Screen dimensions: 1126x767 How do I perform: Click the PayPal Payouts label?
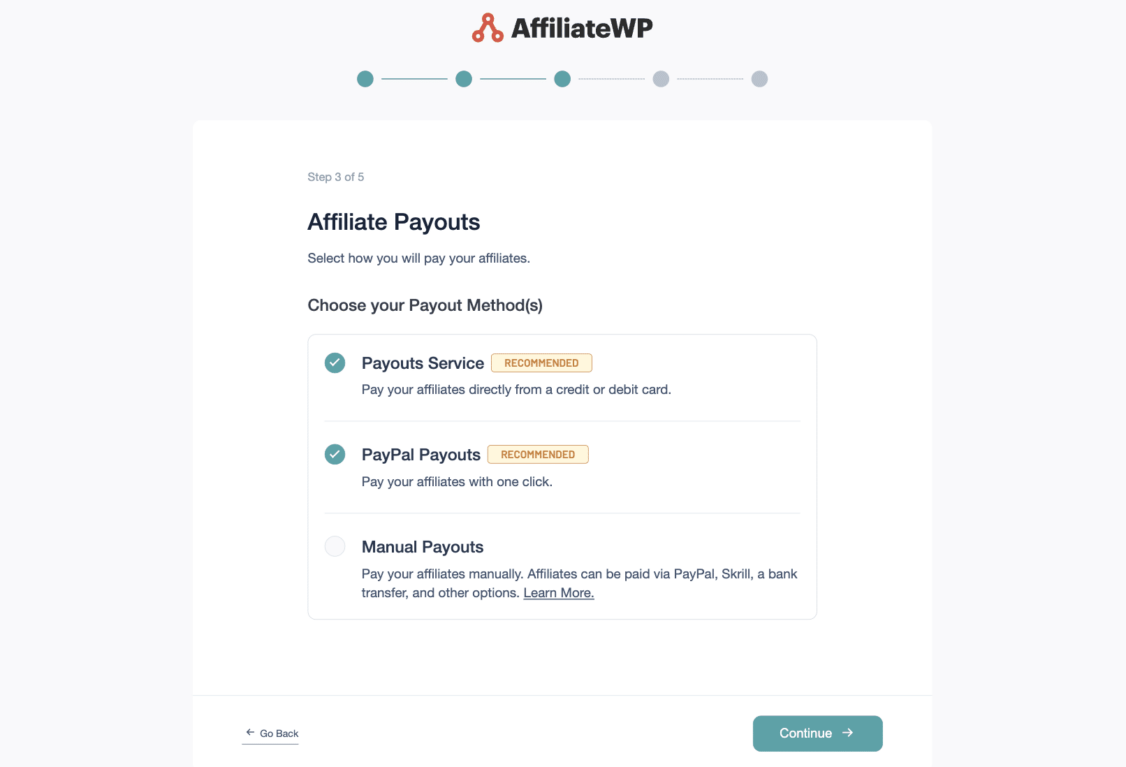pos(420,454)
